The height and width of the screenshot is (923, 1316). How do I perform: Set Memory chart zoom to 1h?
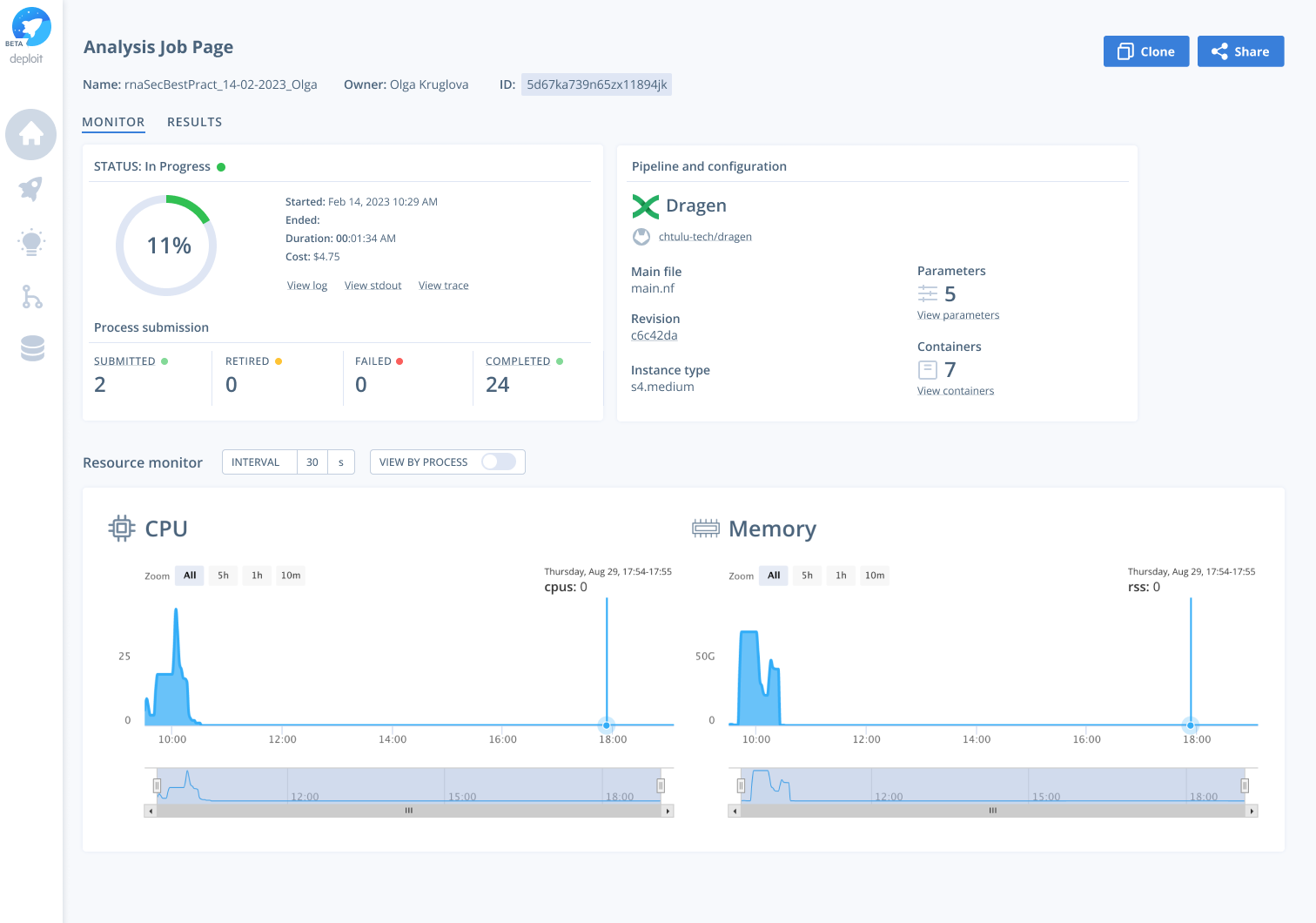tap(841, 576)
